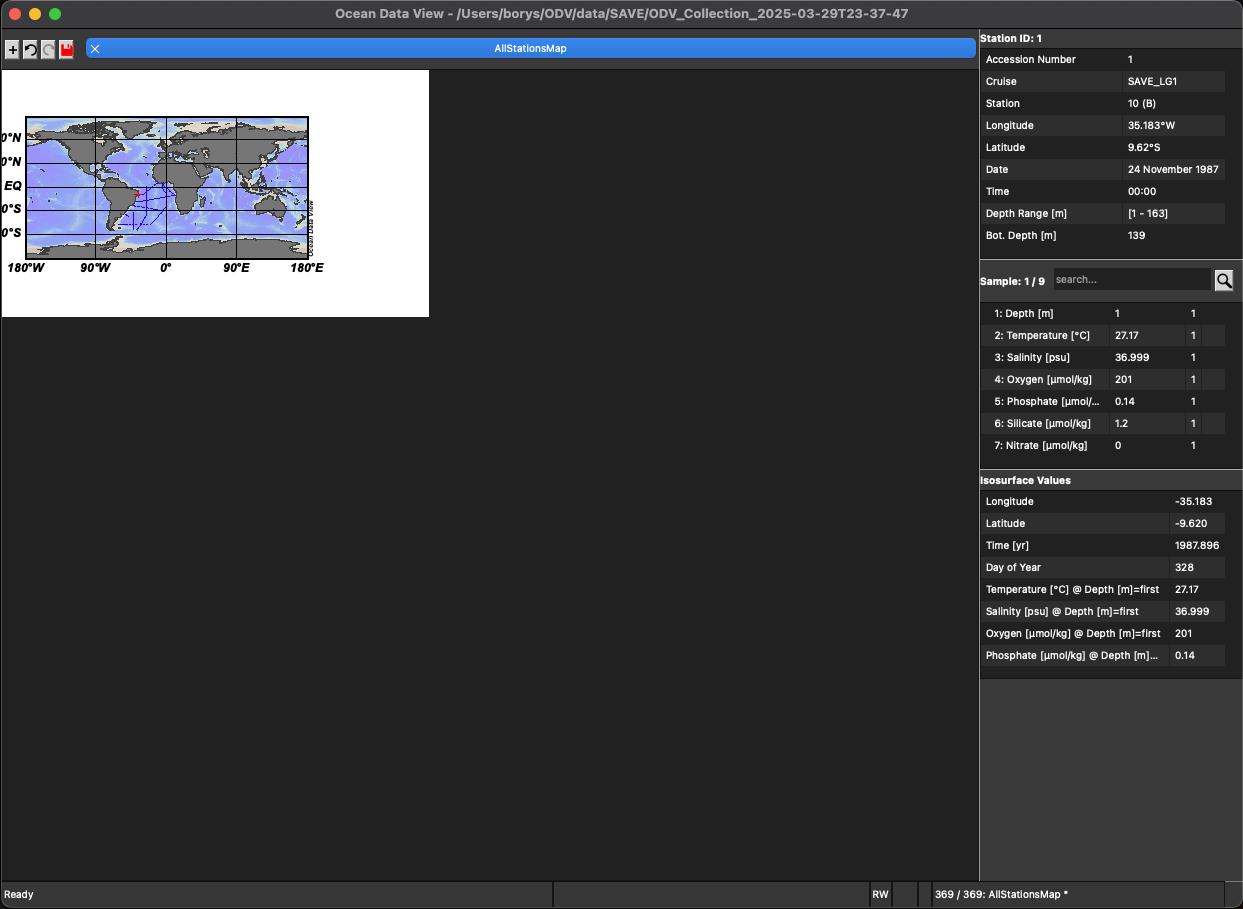Click the RW status bar indicator

click(x=880, y=894)
